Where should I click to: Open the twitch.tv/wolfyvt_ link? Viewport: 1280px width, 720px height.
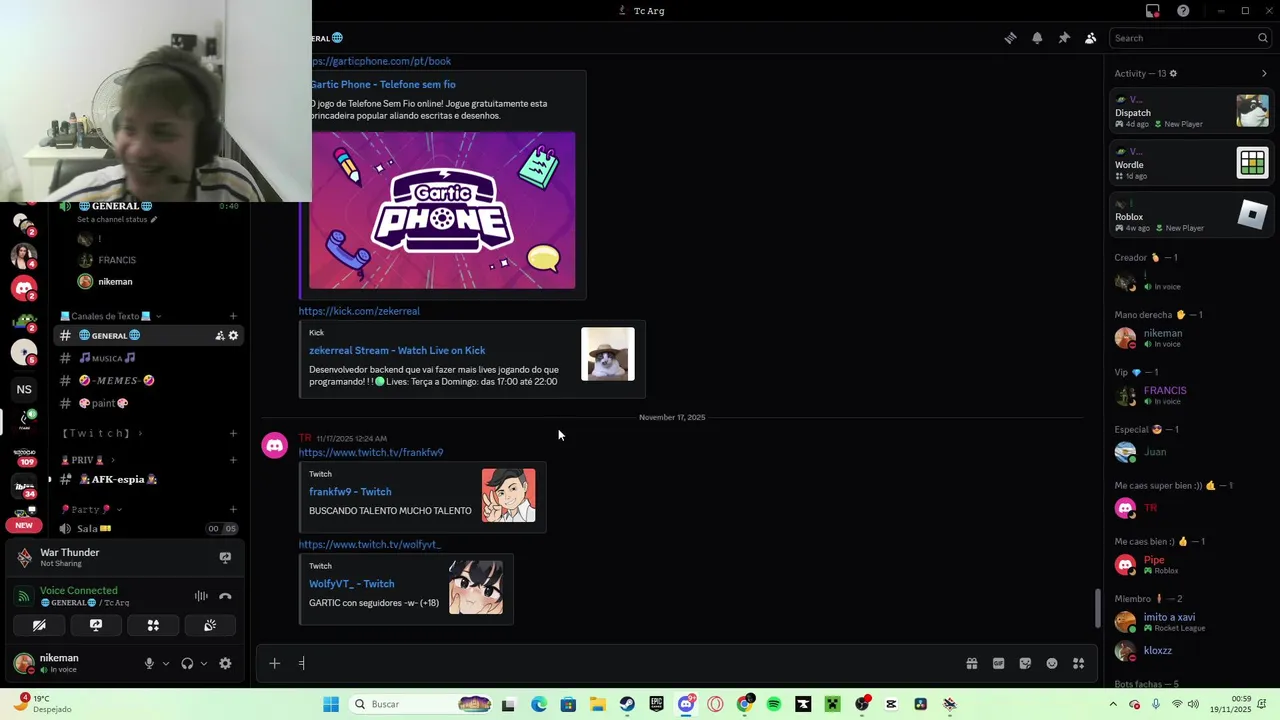[370, 544]
